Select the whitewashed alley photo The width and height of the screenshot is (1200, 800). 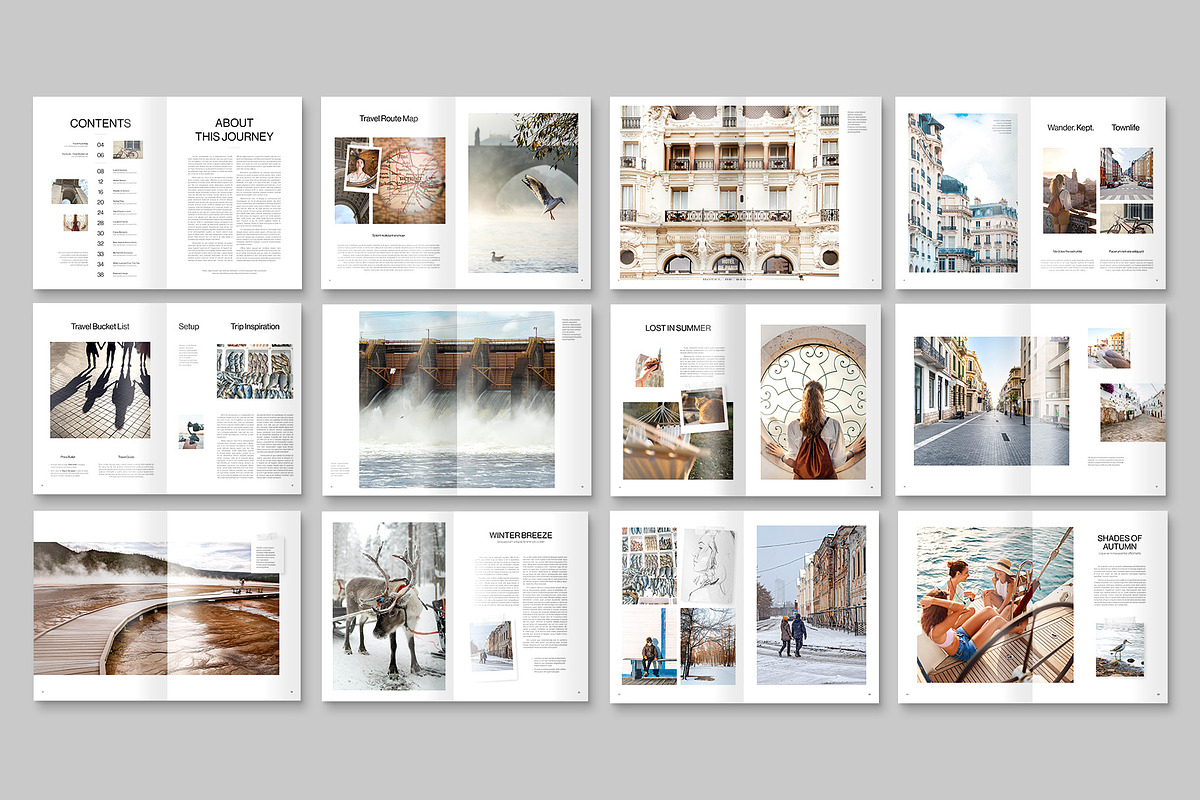(1133, 412)
